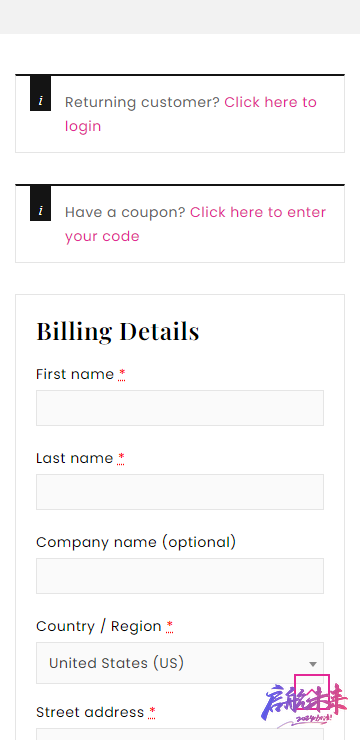Click the Last name required asterisk
This screenshot has width=360, height=740.
121,458
